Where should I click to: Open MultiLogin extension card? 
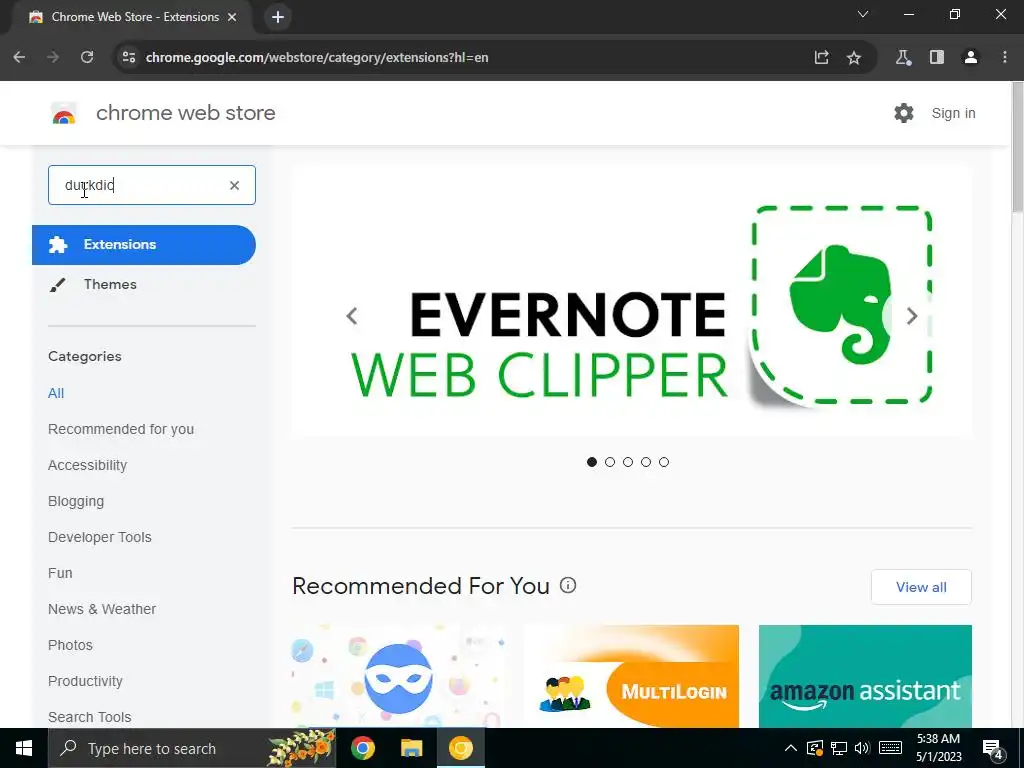click(x=632, y=676)
